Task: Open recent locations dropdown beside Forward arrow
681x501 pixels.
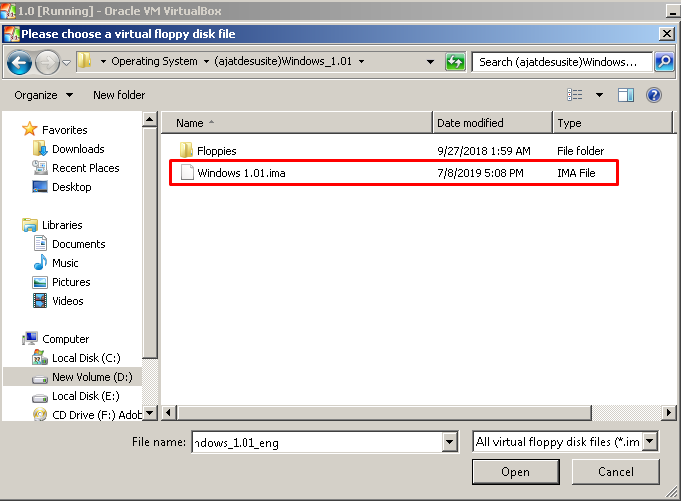Action: tap(66, 63)
